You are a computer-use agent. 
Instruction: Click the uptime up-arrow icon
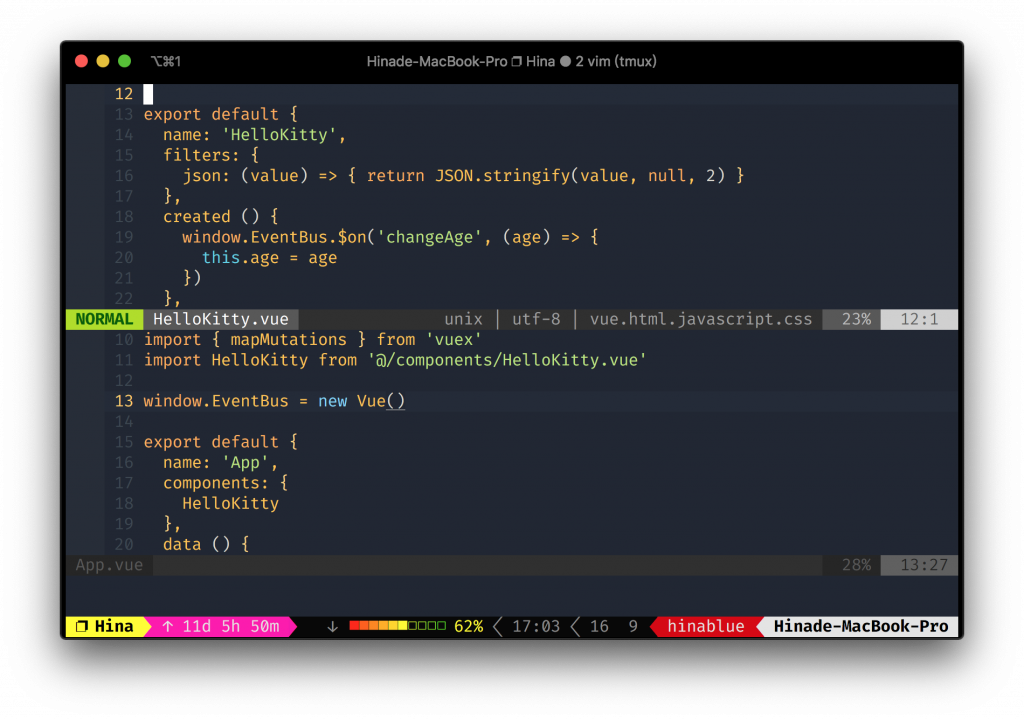pyautogui.click(x=168, y=626)
